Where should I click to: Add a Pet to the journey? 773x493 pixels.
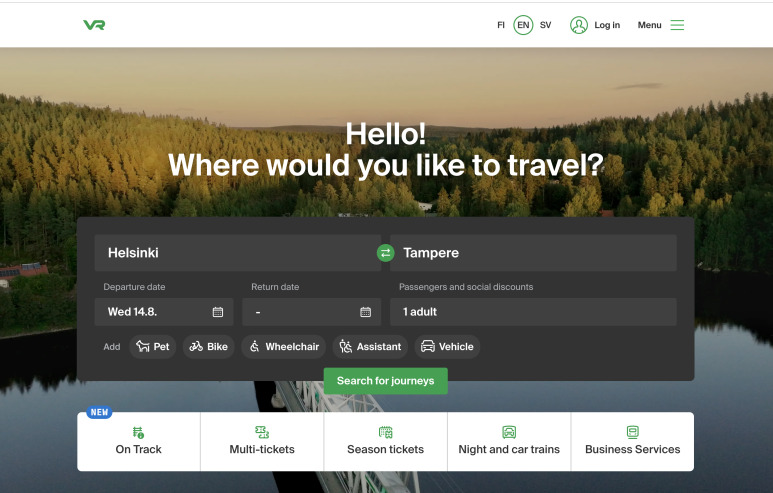[x=153, y=347]
